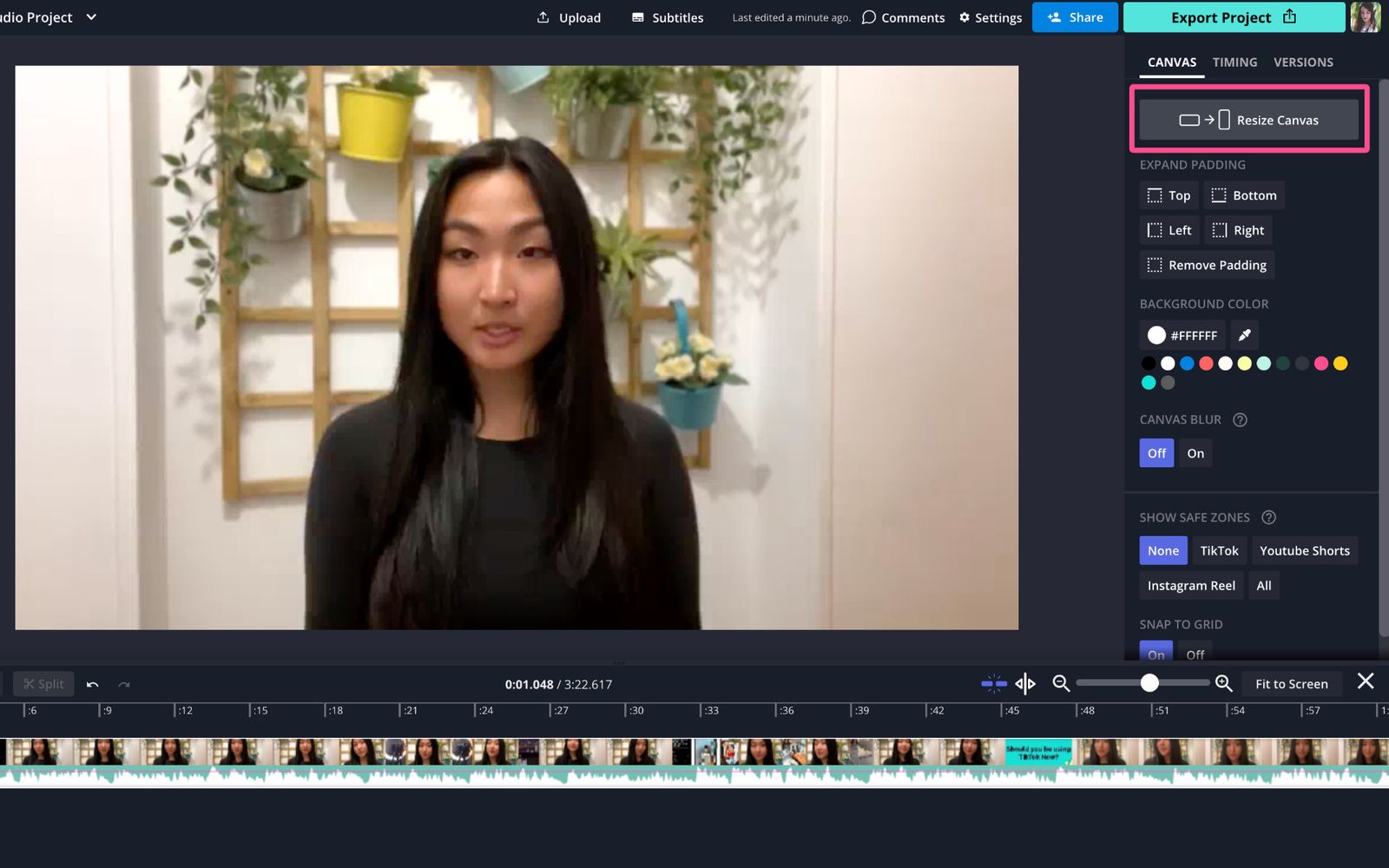Open the Comments panel

(x=903, y=17)
